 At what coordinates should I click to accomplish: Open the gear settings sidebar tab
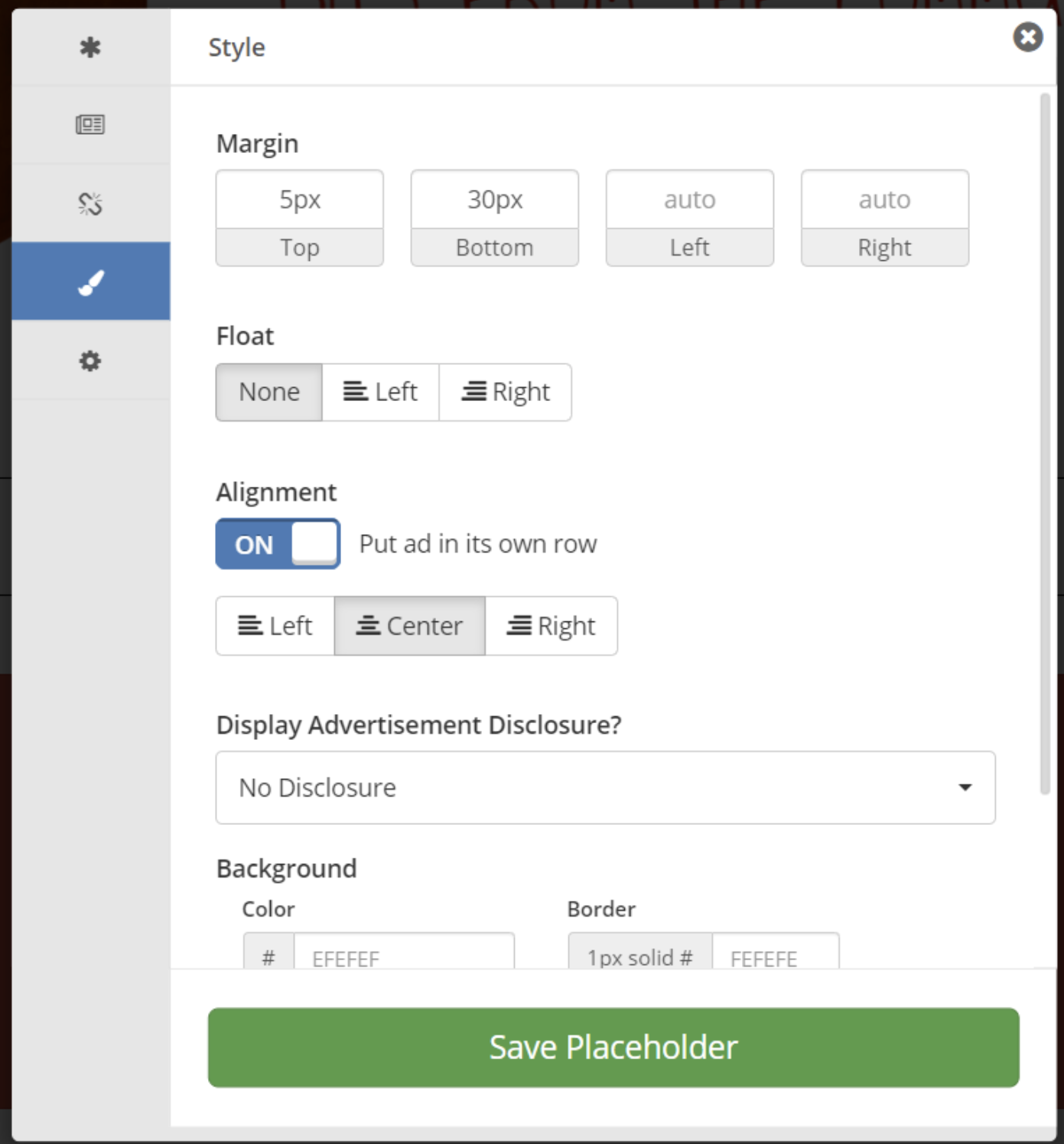[x=90, y=360]
